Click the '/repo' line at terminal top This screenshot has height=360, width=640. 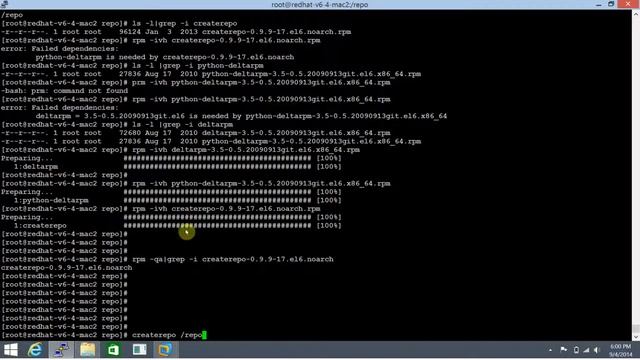(12, 15)
